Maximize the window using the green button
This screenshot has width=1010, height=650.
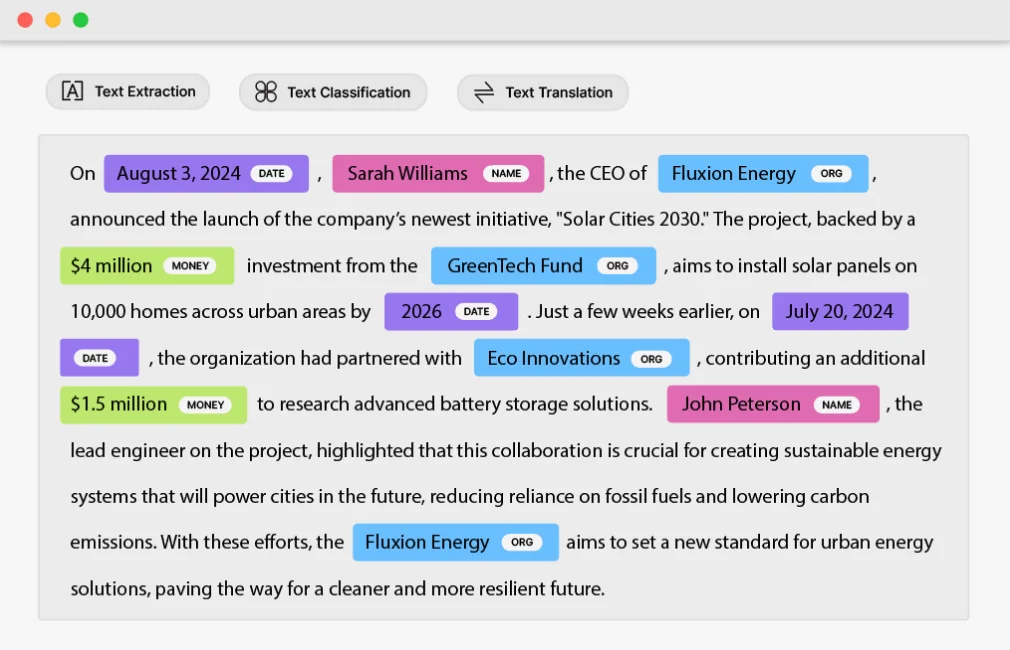coord(81,20)
